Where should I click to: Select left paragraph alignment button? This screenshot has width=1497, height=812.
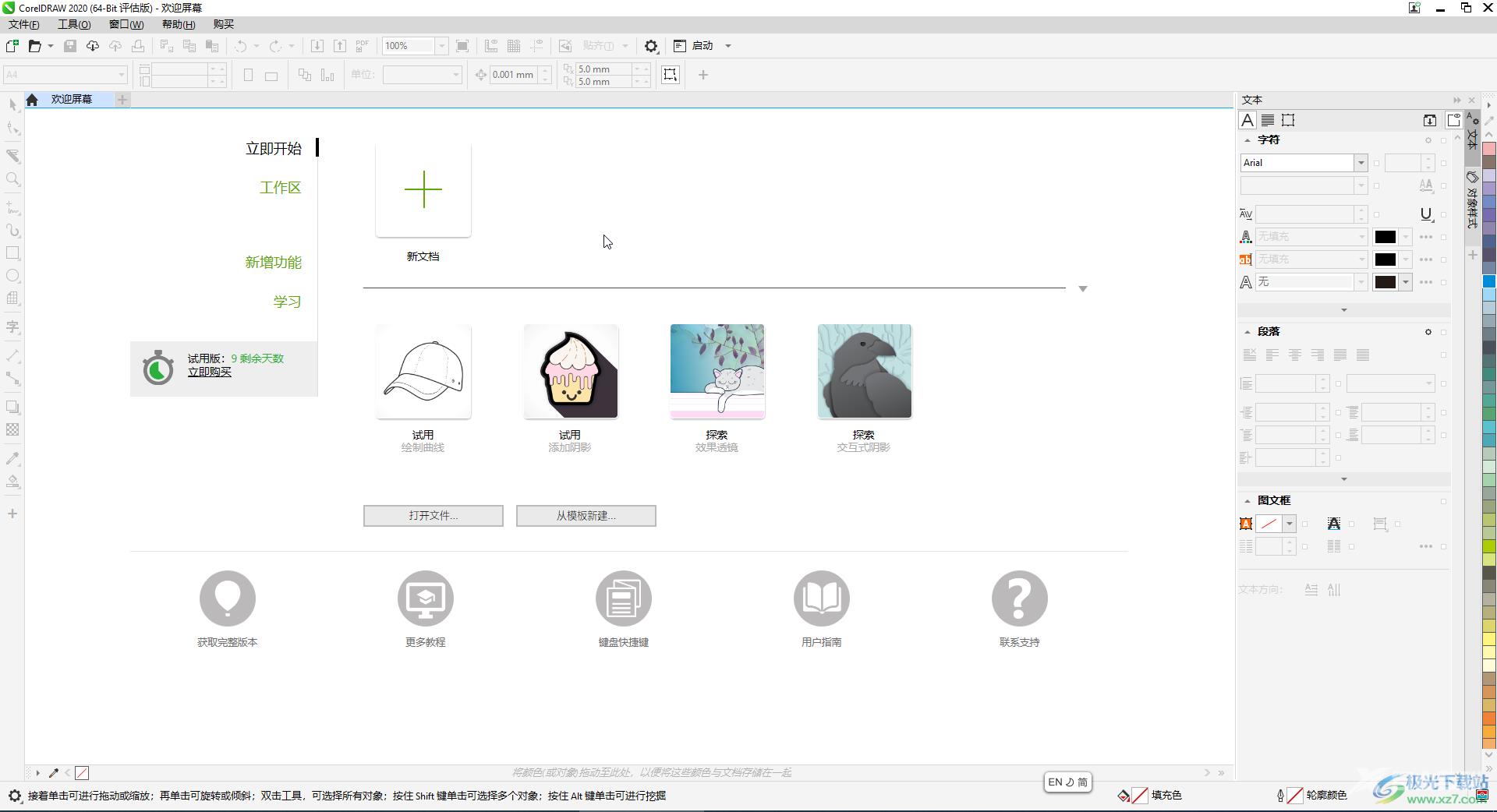click(x=1272, y=355)
